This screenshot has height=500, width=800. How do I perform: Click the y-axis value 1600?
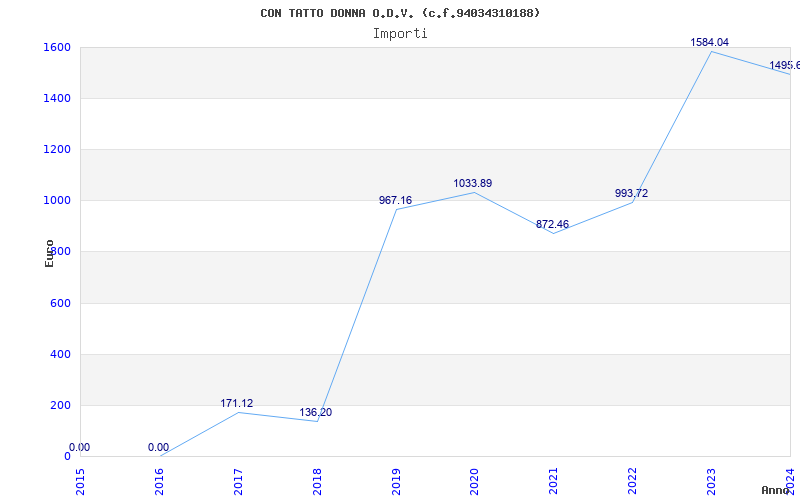click(x=57, y=47)
